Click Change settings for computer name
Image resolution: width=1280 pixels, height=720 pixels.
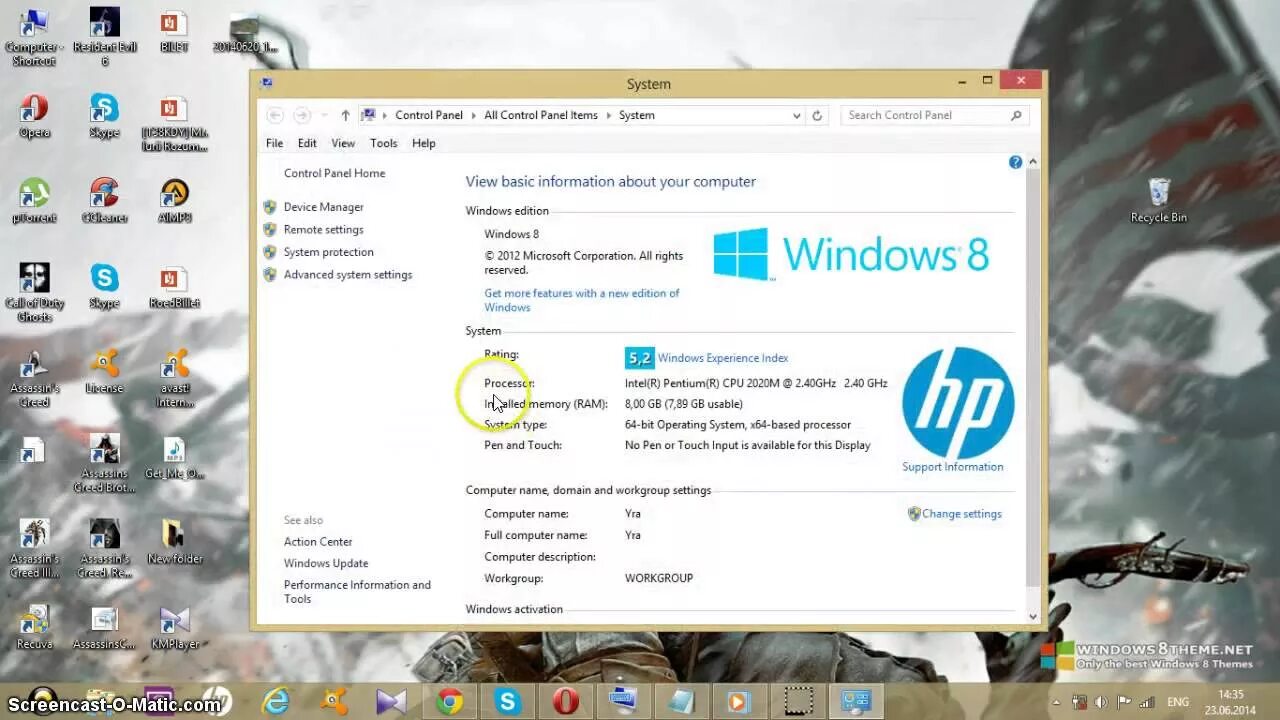(961, 514)
